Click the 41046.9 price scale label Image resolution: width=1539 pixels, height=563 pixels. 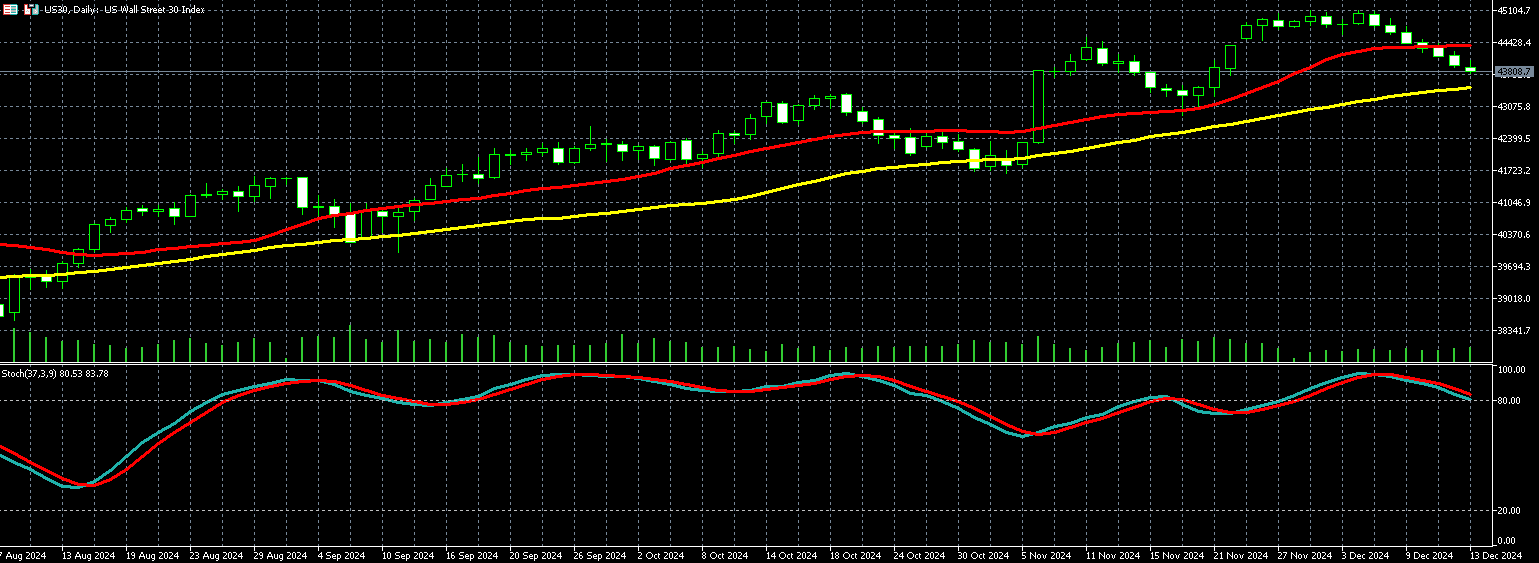point(1516,203)
